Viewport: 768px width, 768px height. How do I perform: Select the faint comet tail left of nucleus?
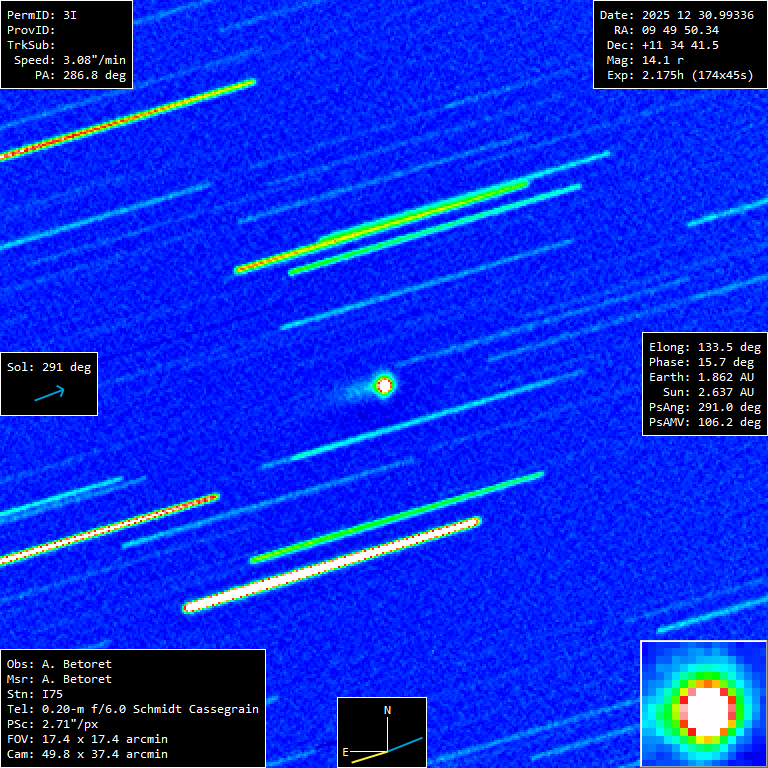(350, 392)
